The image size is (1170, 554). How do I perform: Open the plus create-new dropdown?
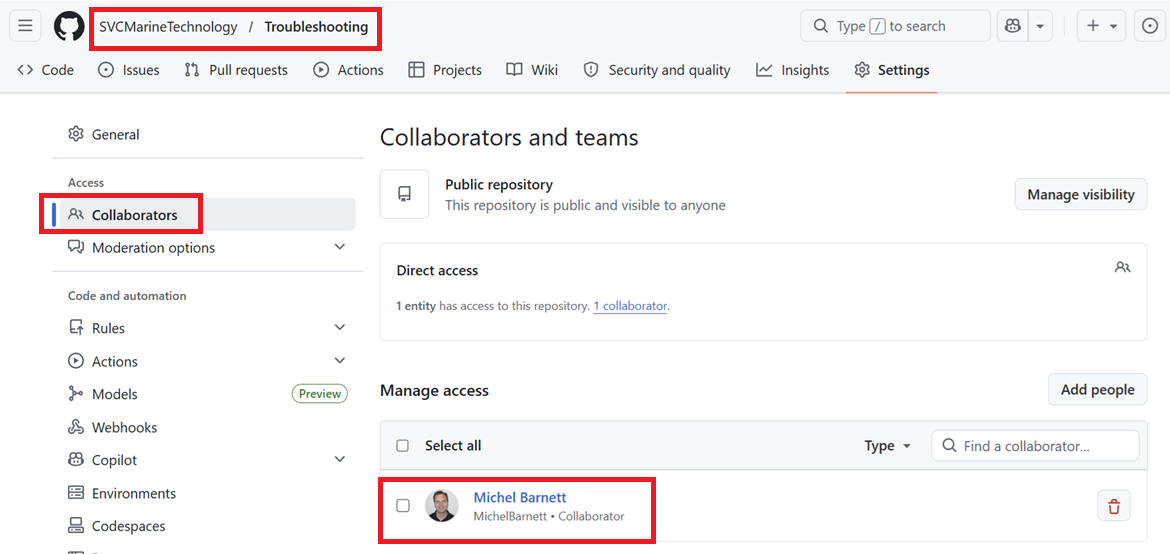click(x=1101, y=26)
